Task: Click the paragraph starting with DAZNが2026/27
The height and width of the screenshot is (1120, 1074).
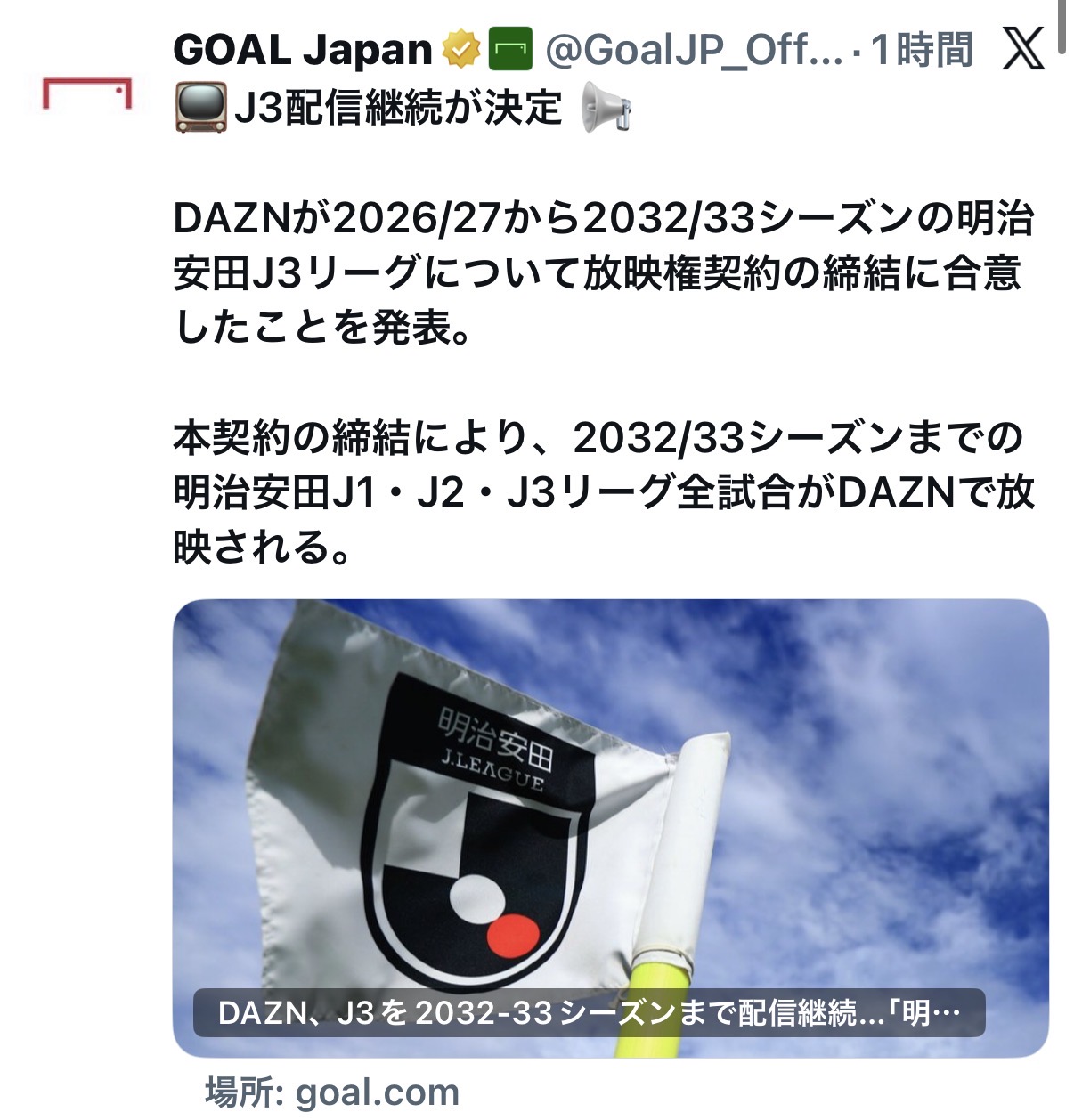Action: (x=603, y=273)
